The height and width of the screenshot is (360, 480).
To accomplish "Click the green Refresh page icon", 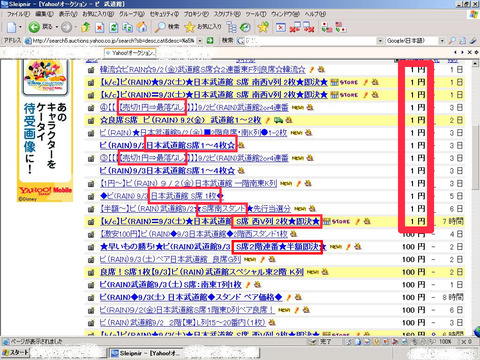I will 113,27.
